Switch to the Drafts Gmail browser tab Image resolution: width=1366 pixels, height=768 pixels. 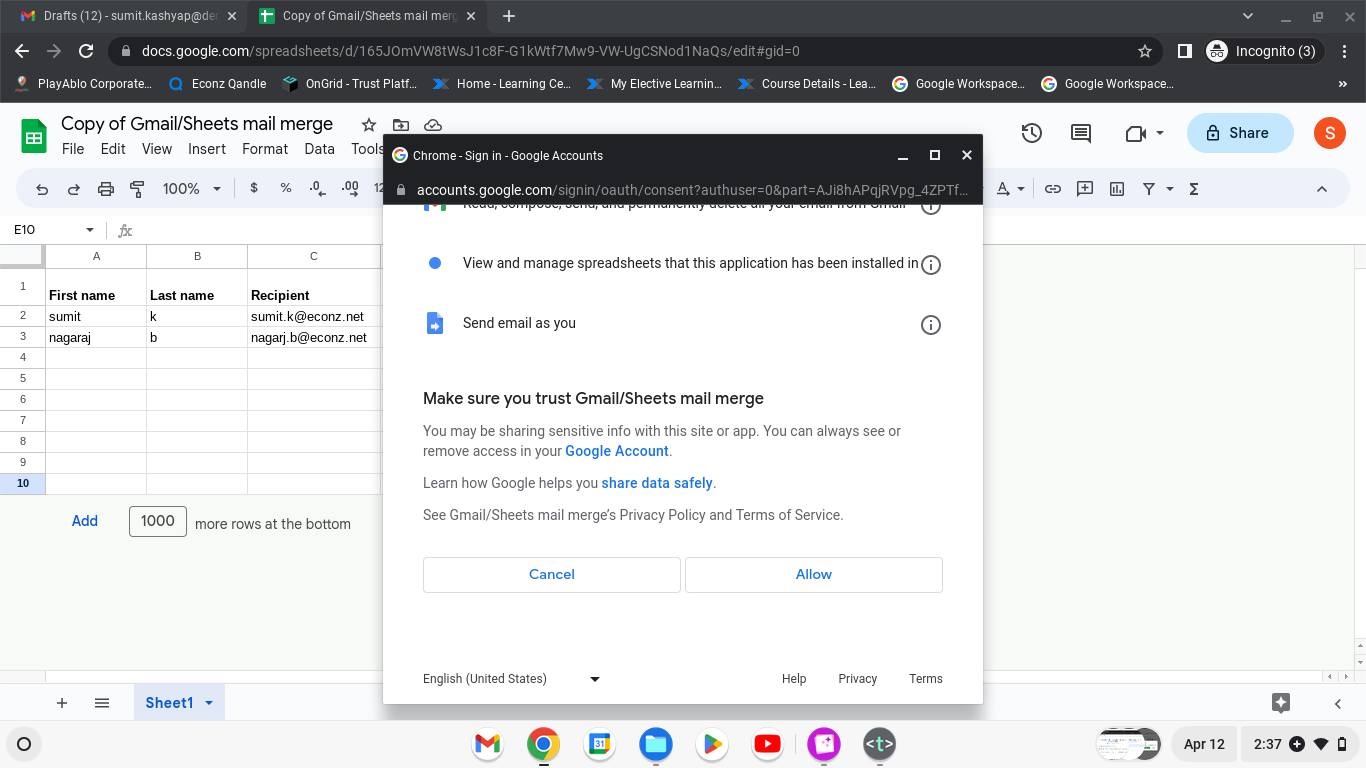pyautogui.click(x=130, y=16)
